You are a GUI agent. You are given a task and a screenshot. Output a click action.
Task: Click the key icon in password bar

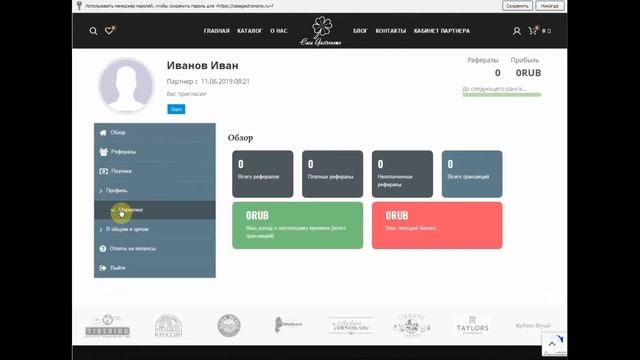(79, 6)
